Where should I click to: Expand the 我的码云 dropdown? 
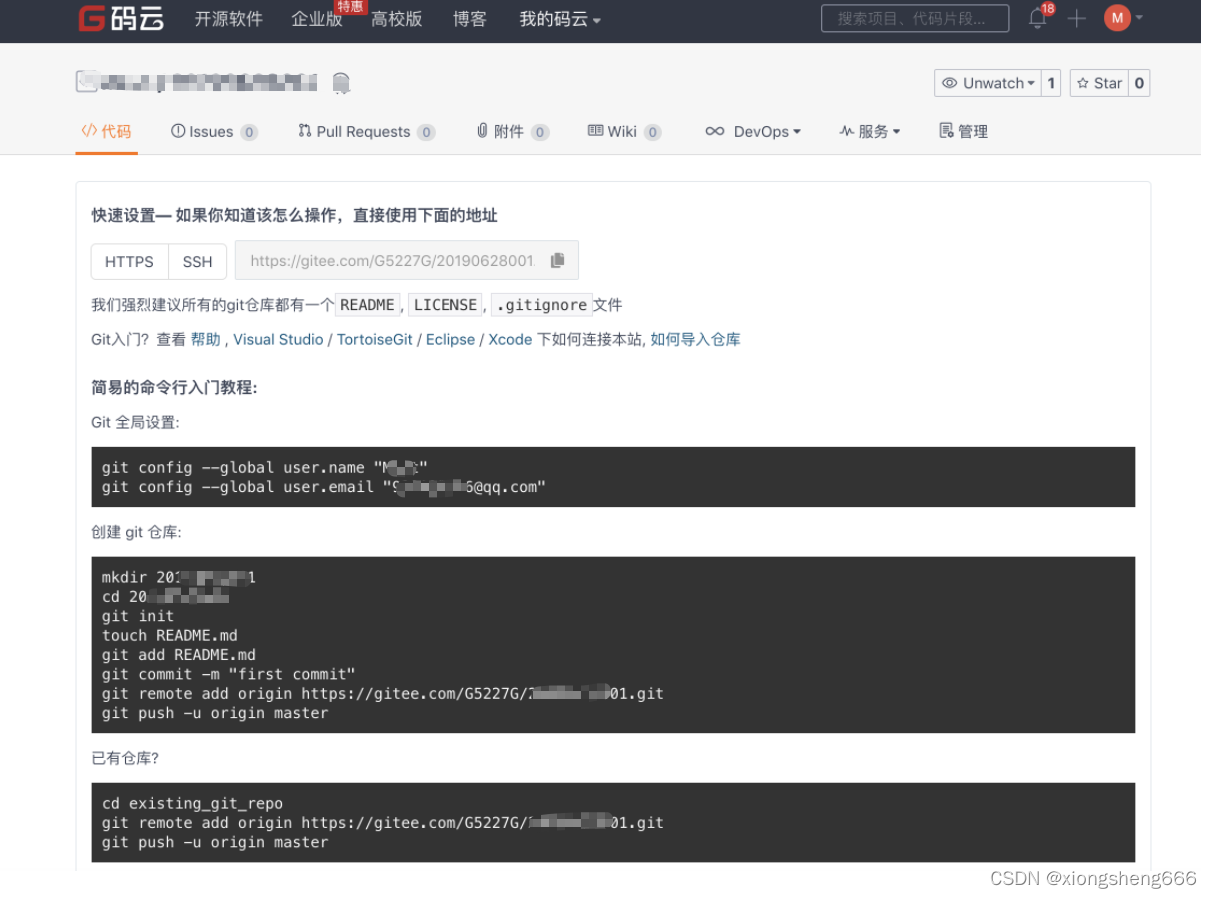(560, 19)
